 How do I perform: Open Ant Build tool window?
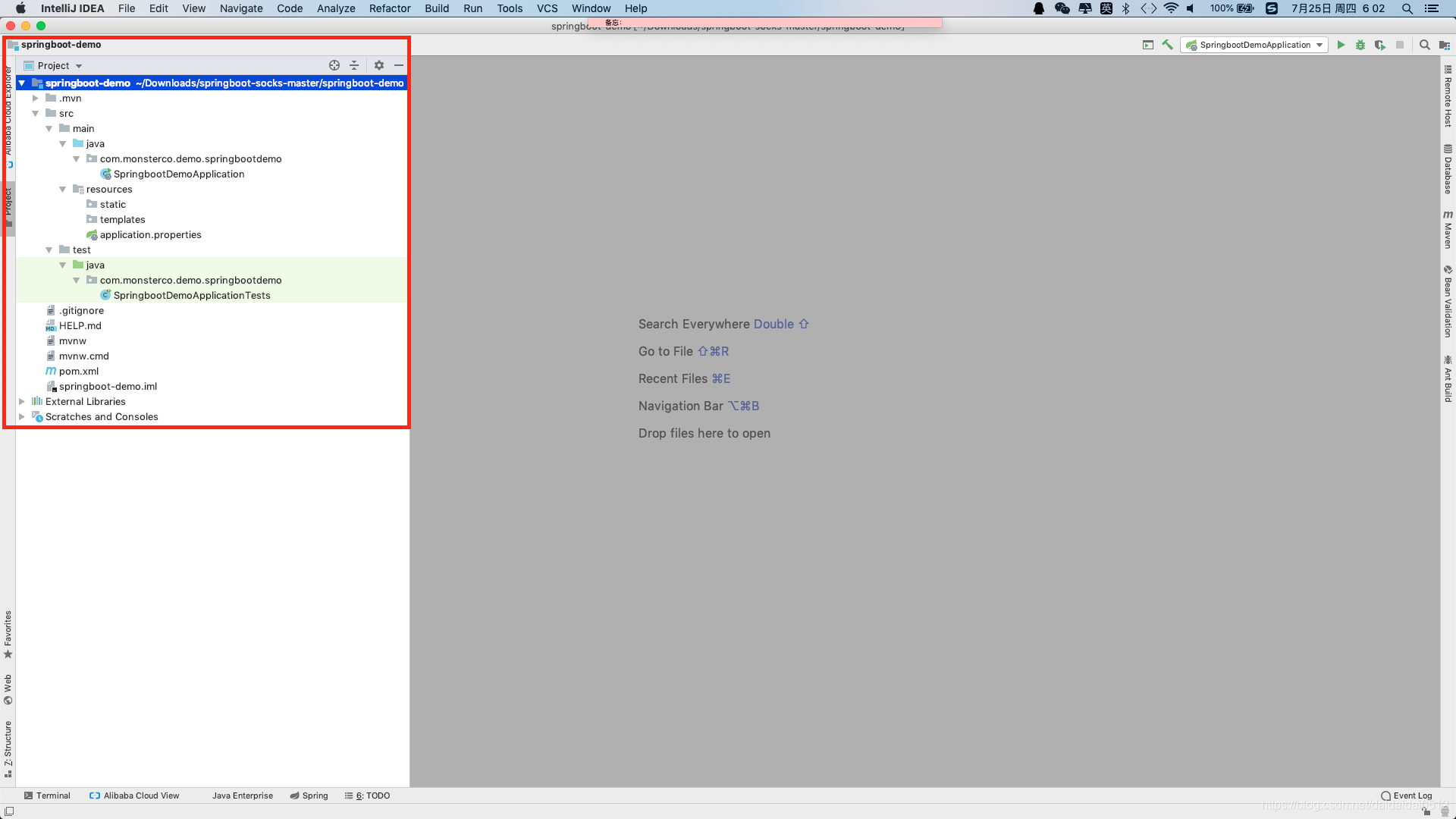click(x=1448, y=378)
